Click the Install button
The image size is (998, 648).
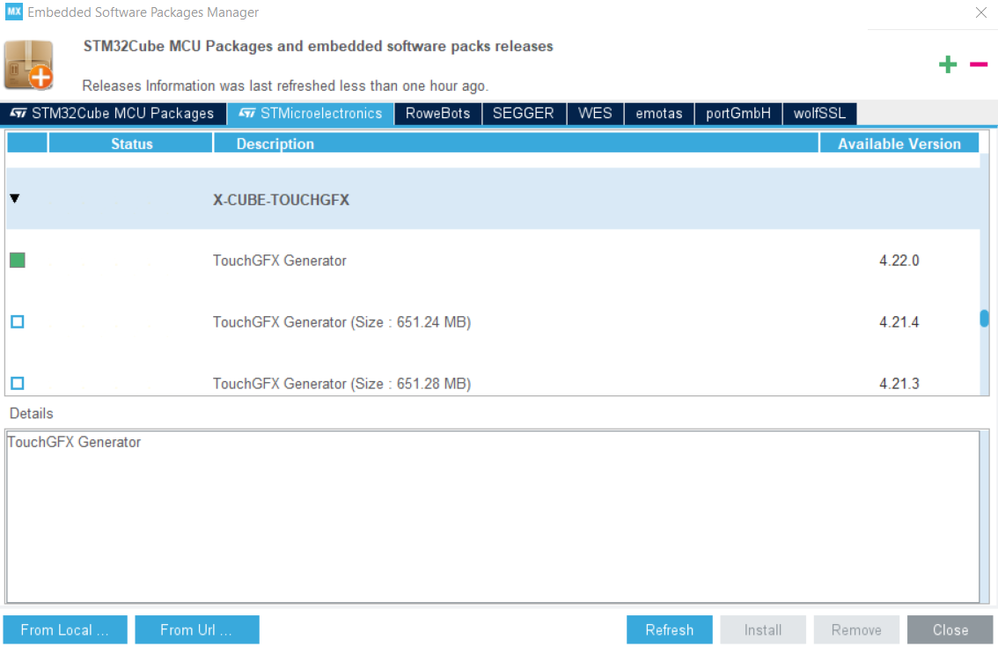[x=763, y=630]
